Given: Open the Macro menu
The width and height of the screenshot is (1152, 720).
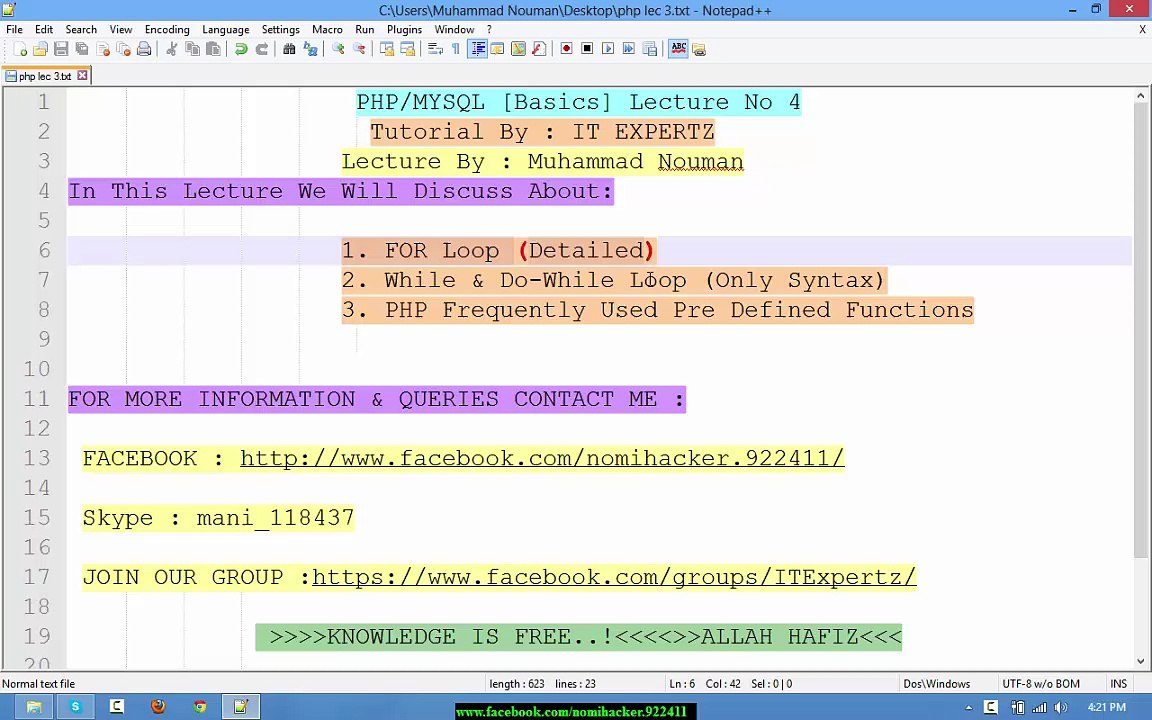Looking at the screenshot, I should pos(327,29).
